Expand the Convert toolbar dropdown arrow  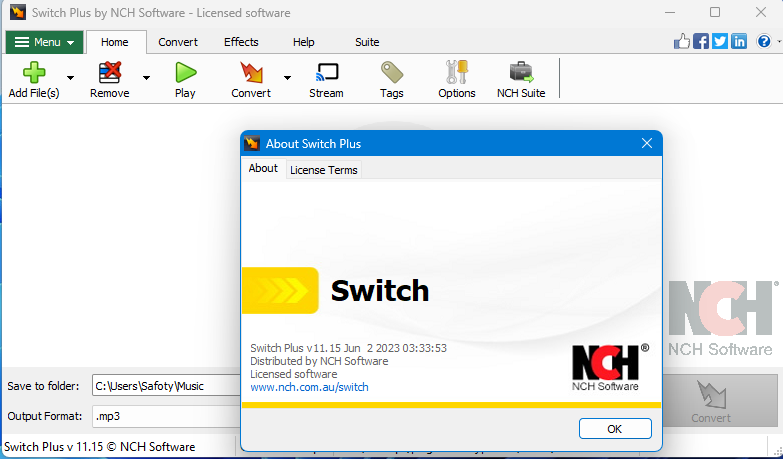click(x=287, y=77)
